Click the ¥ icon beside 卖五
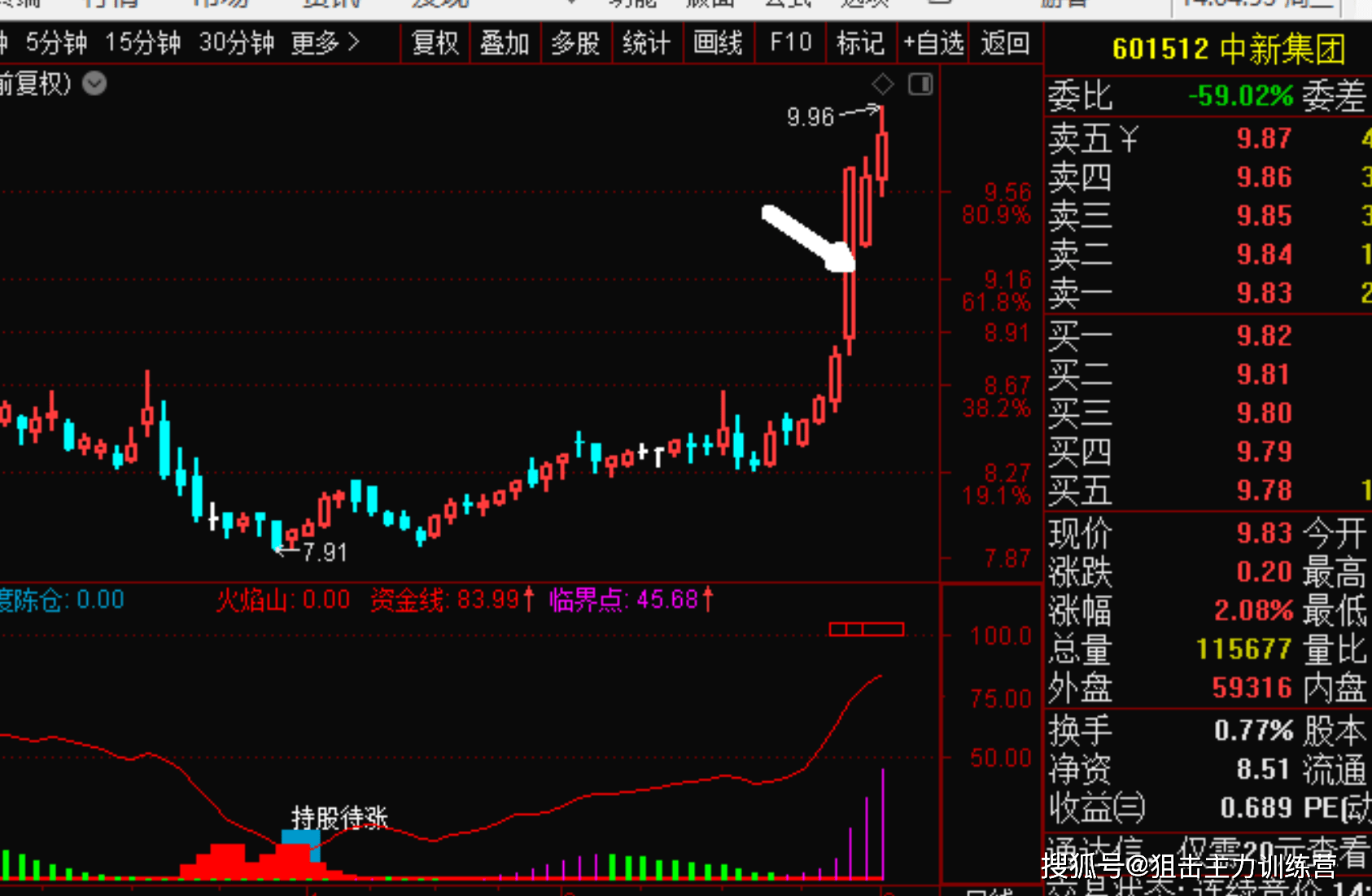Viewport: 1372px width, 896px height. tap(1128, 139)
